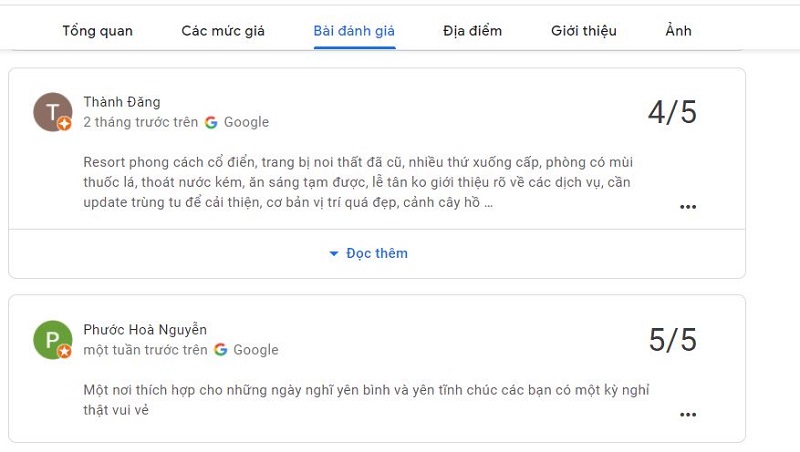Switch to the Tổng quan tab
This screenshot has height=452, width=800.
[x=97, y=31]
